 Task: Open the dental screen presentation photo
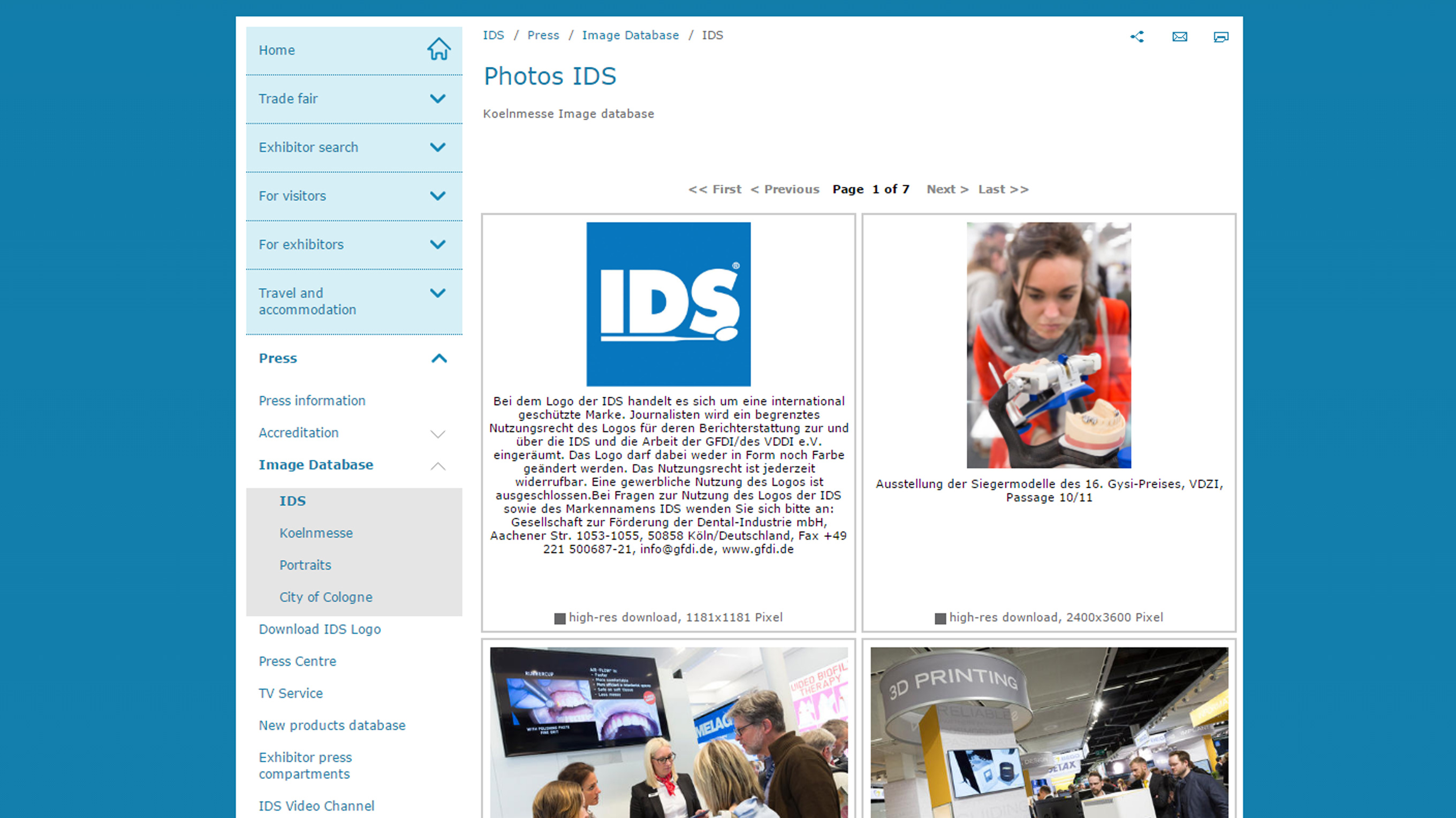pos(669,733)
